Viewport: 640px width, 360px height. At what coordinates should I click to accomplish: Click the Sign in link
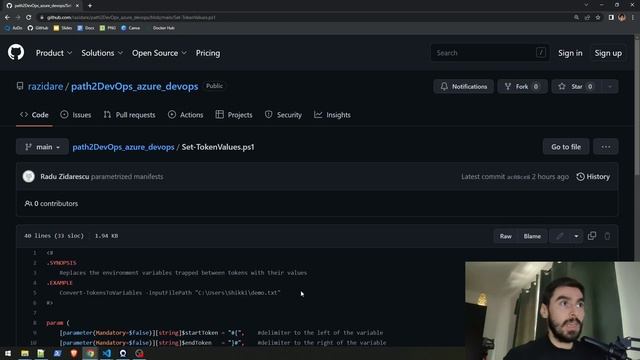(570, 53)
